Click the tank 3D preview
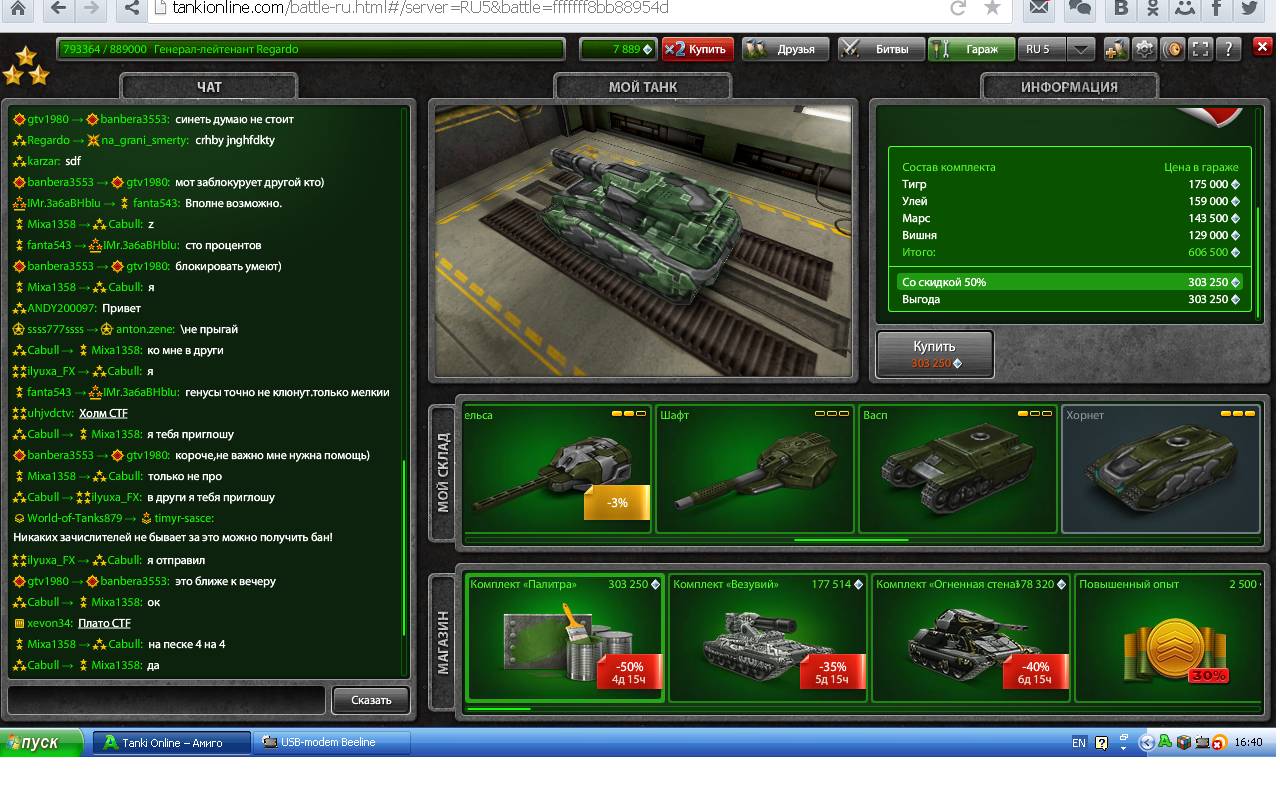1280x800 pixels. point(644,241)
